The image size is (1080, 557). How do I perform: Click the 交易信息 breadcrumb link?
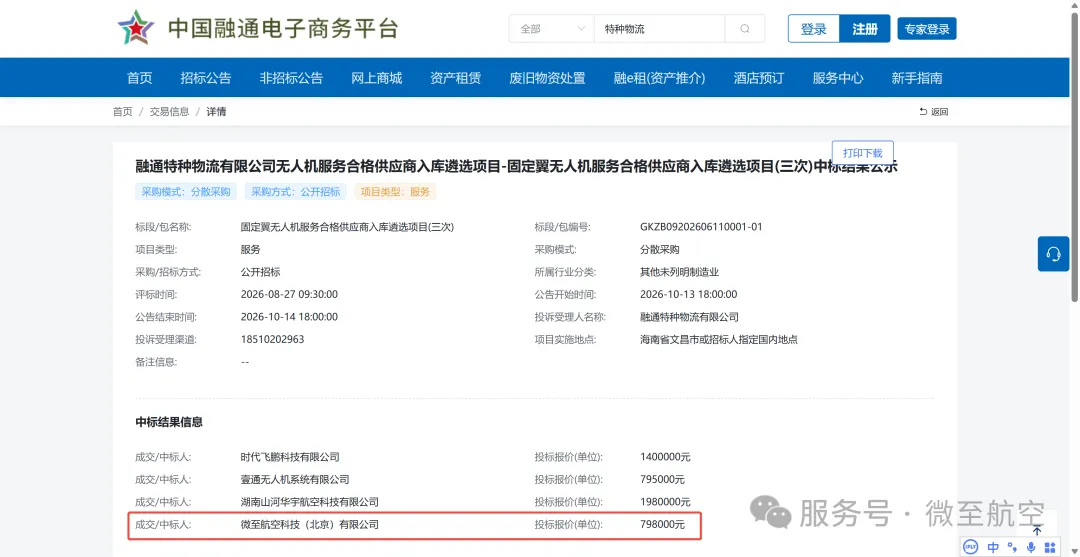tap(169, 112)
